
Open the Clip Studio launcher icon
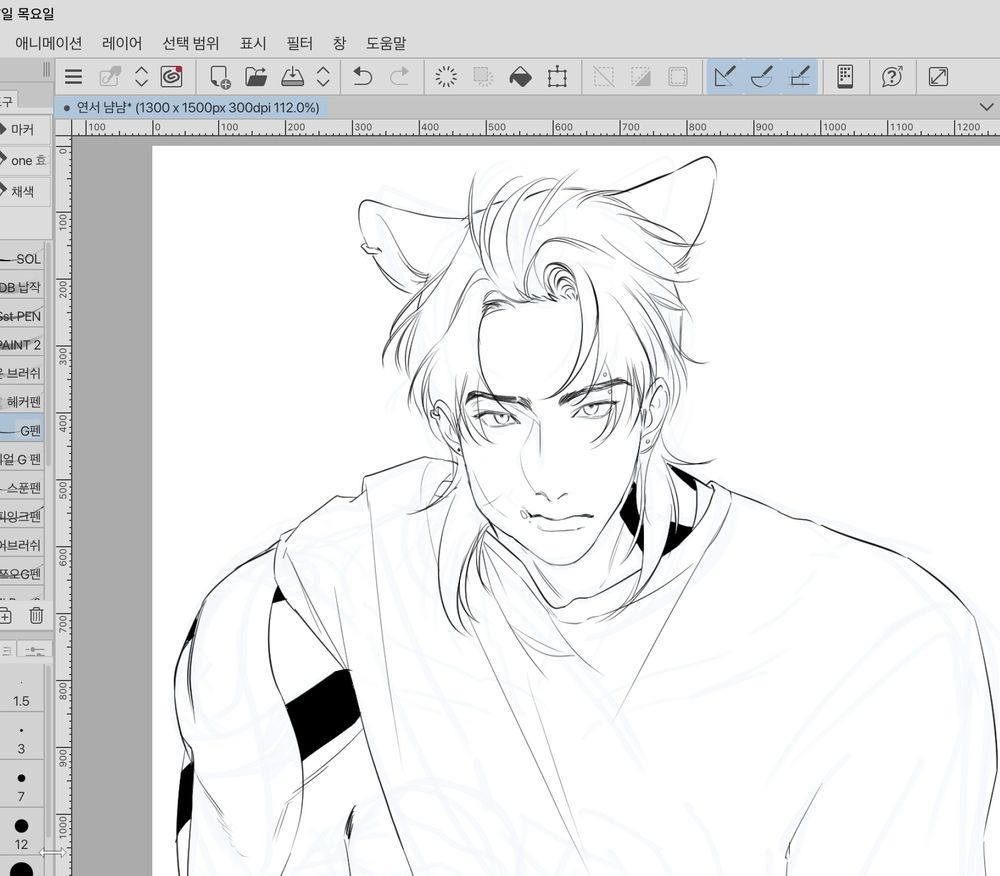point(171,77)
